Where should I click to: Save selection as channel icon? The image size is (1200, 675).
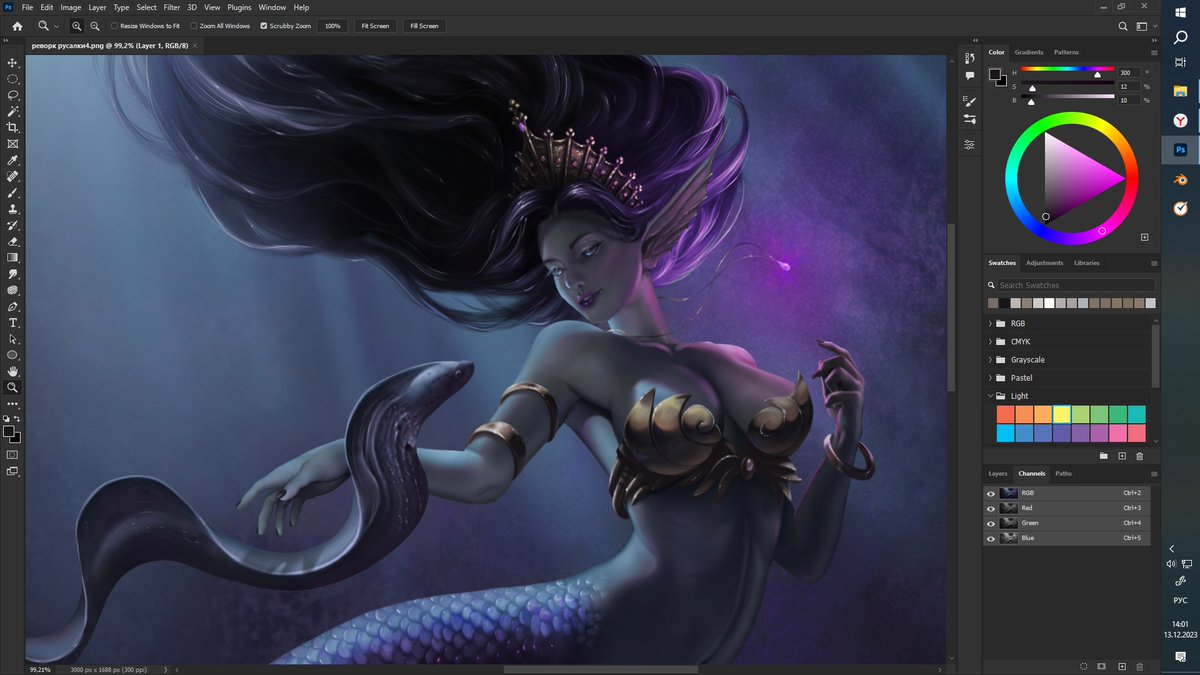1102,666
